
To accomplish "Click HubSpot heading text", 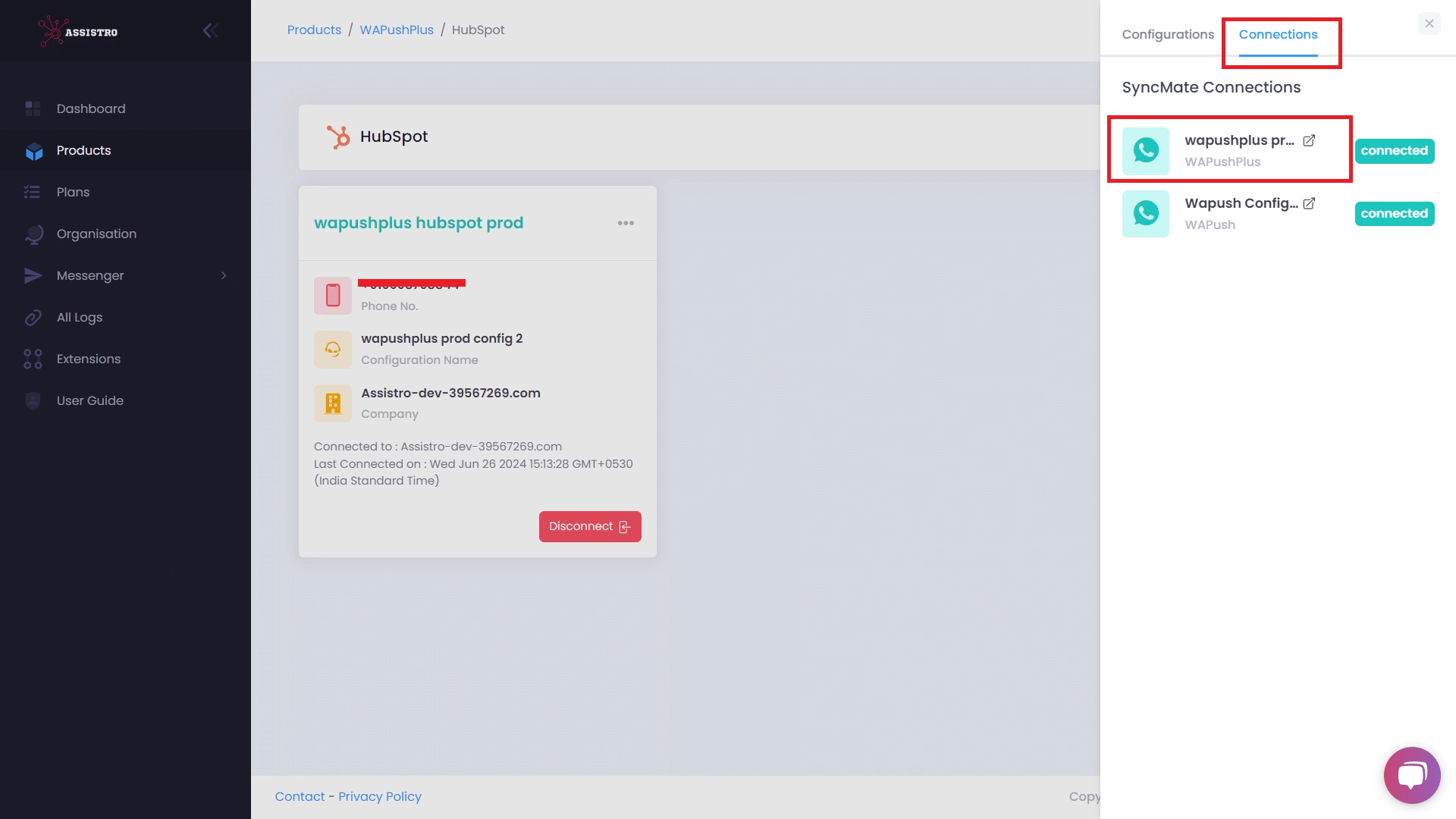I will (x=394, y=136).
